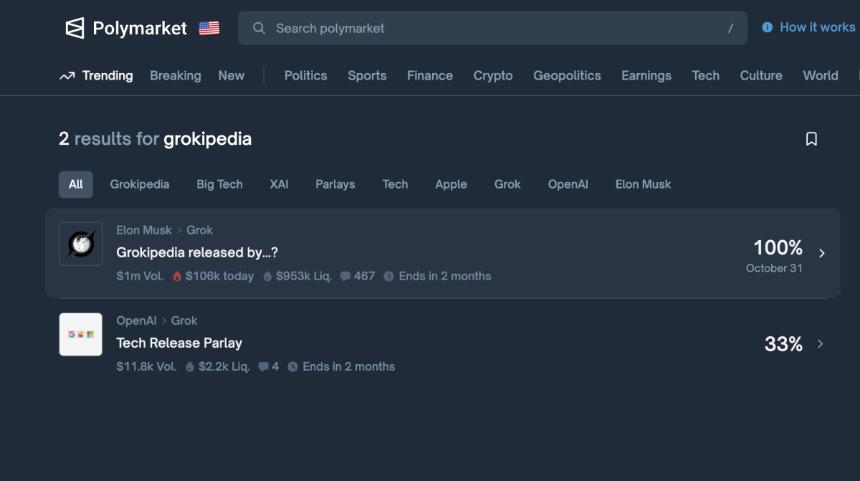Select the Big Tech filter chip

point(219,184)
